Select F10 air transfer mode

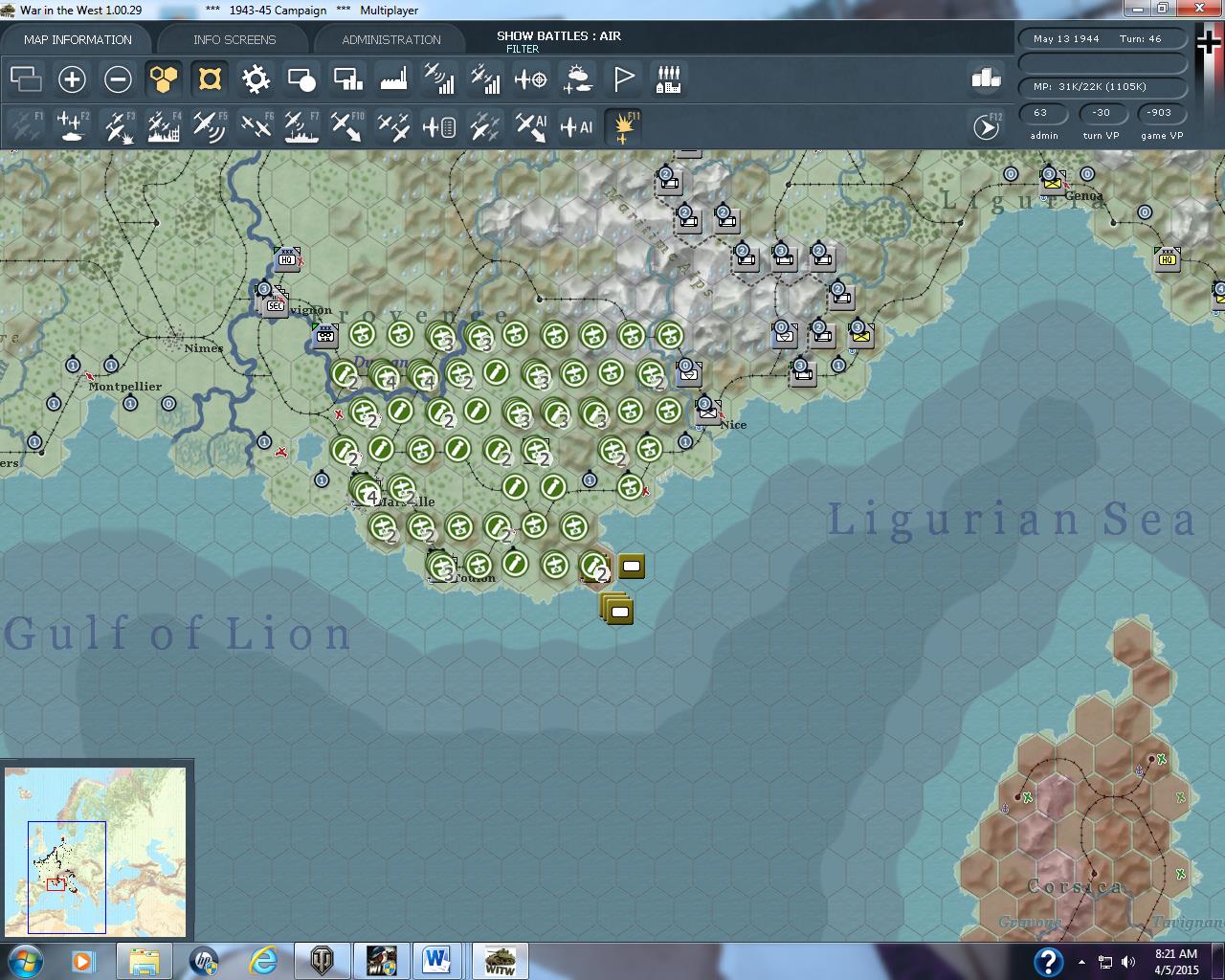point(347,126)
